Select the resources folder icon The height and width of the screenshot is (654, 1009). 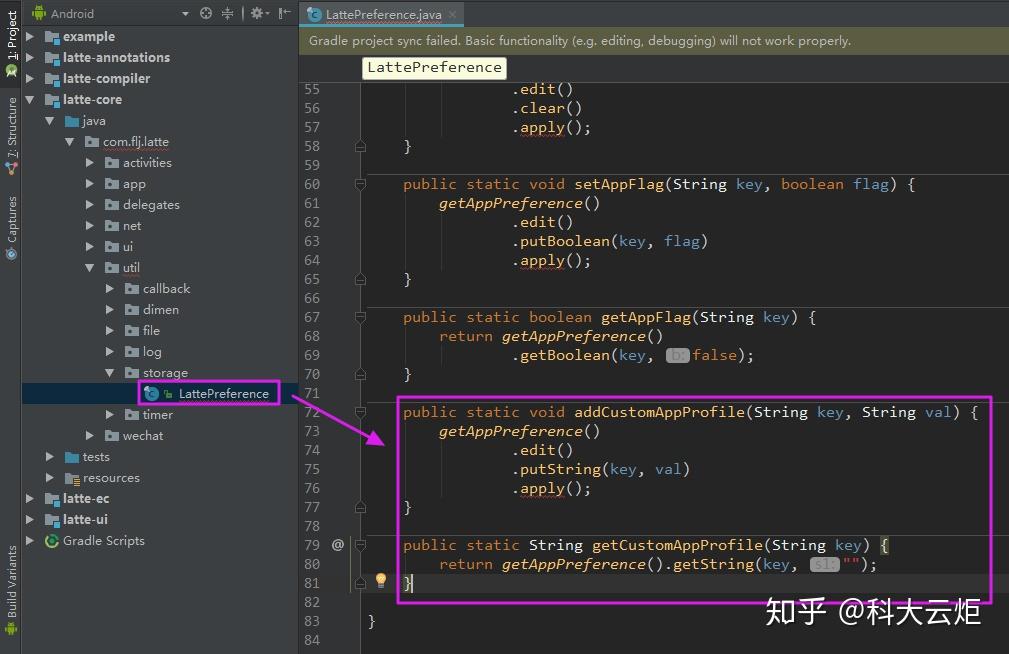72,478
